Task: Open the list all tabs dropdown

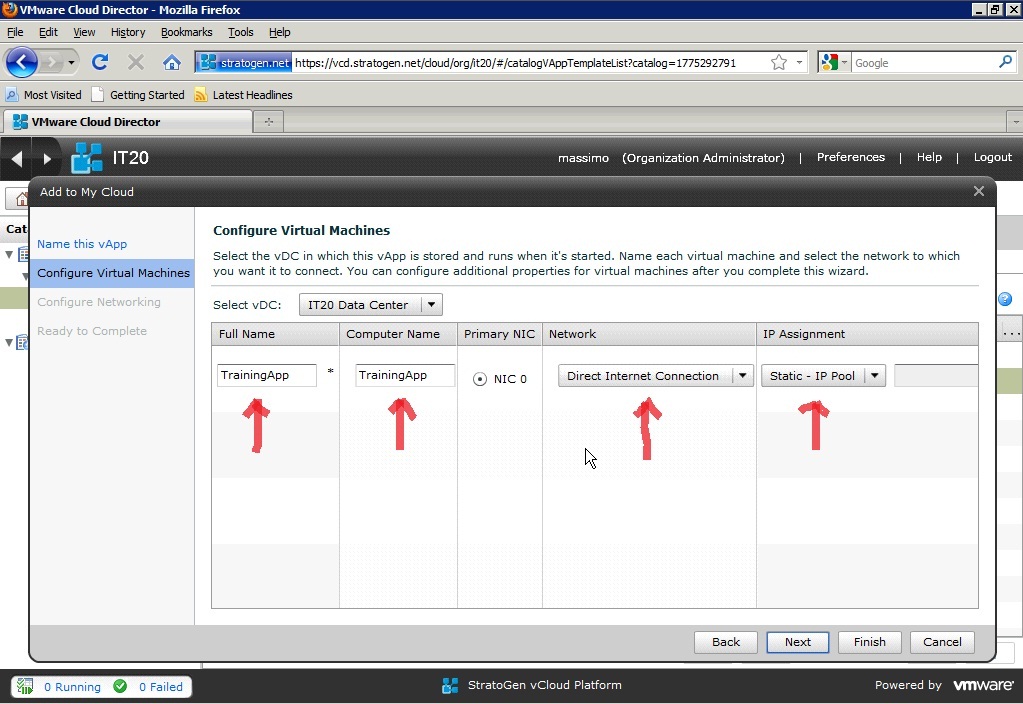Action: coord(1015,121)
